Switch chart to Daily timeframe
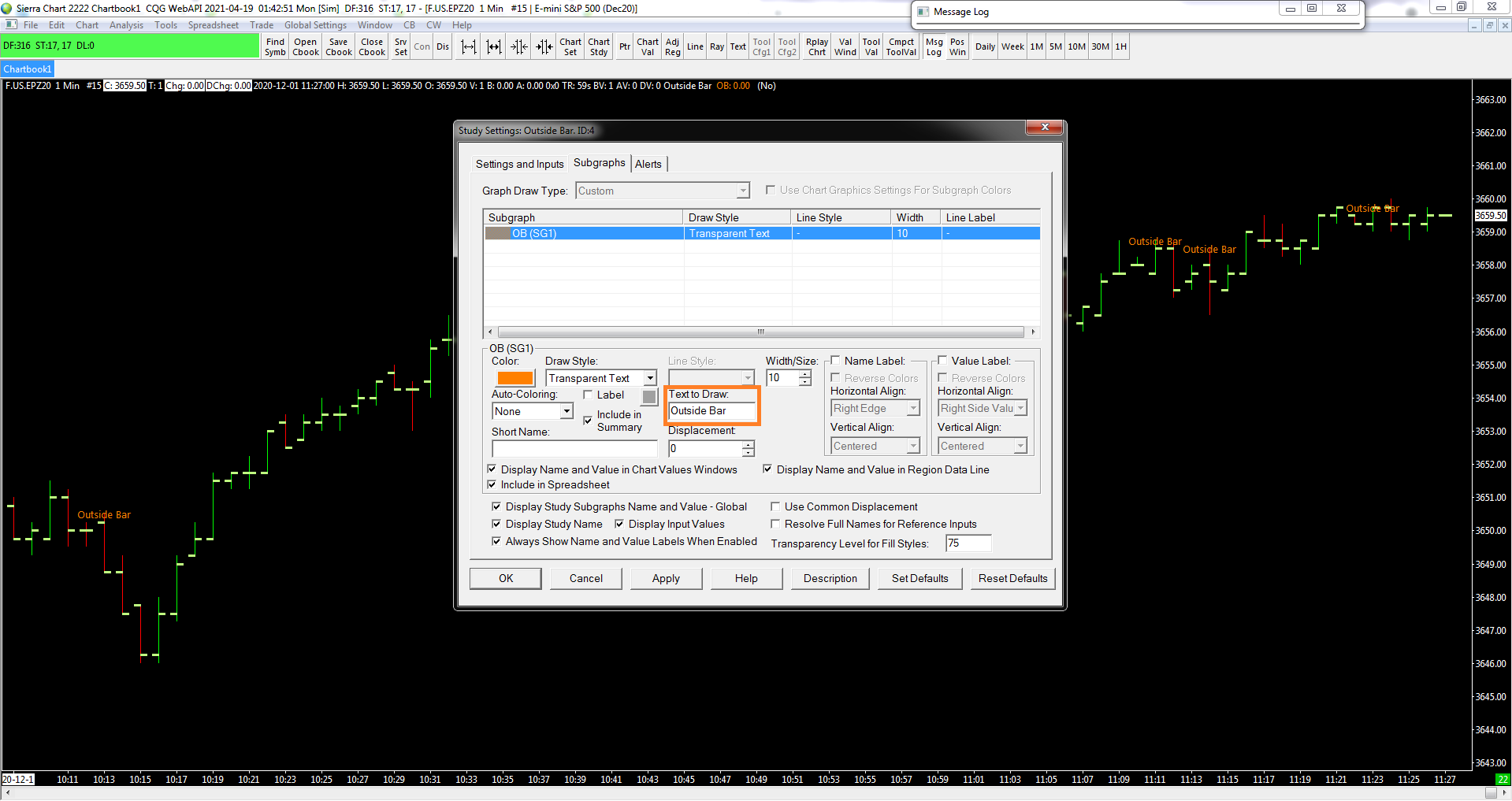The width and height of the screenshot is (1512, 801). tap(985, 47)
